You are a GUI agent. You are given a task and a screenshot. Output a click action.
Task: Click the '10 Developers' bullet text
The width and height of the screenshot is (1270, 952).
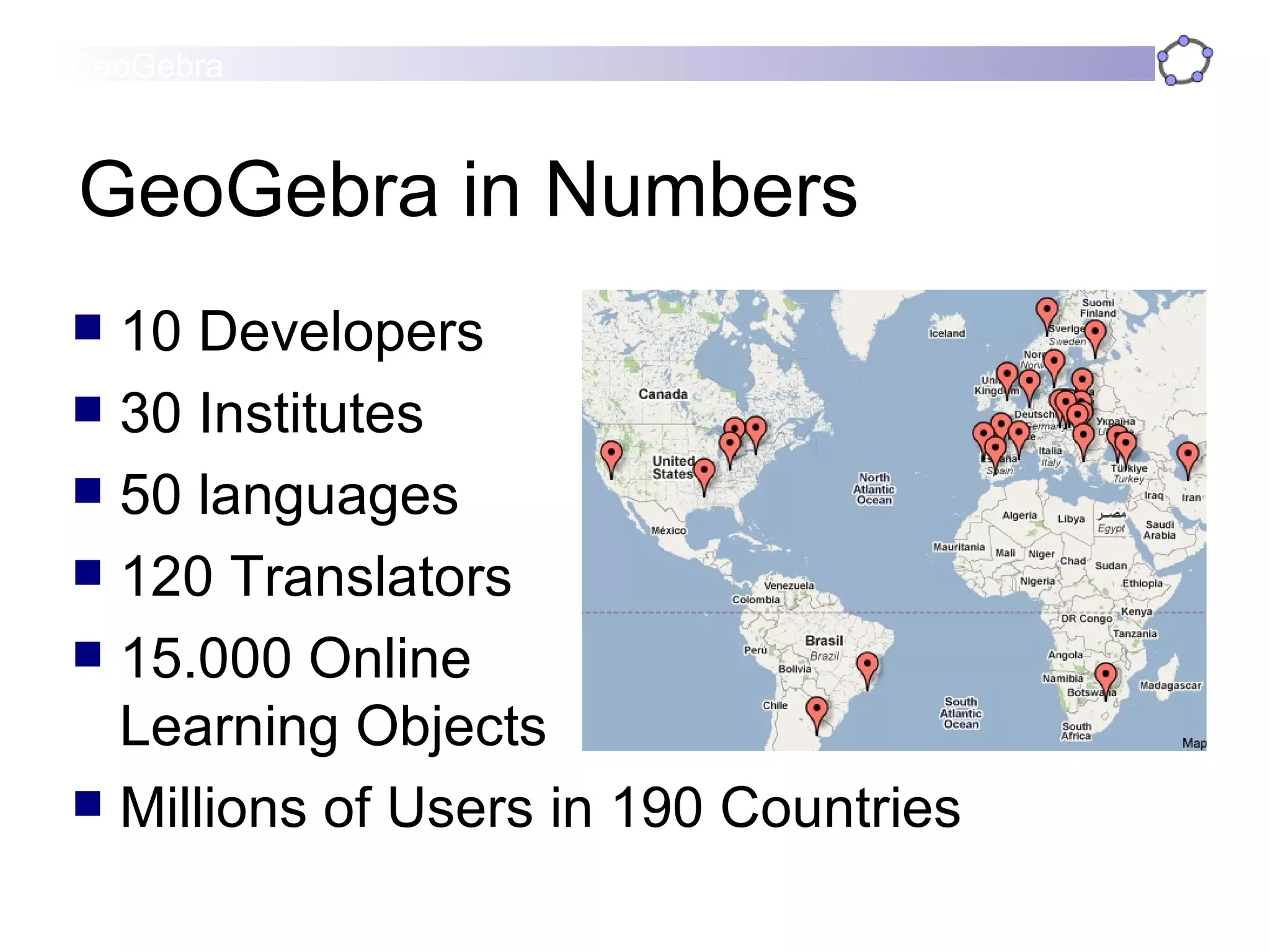tap(301, 332)
